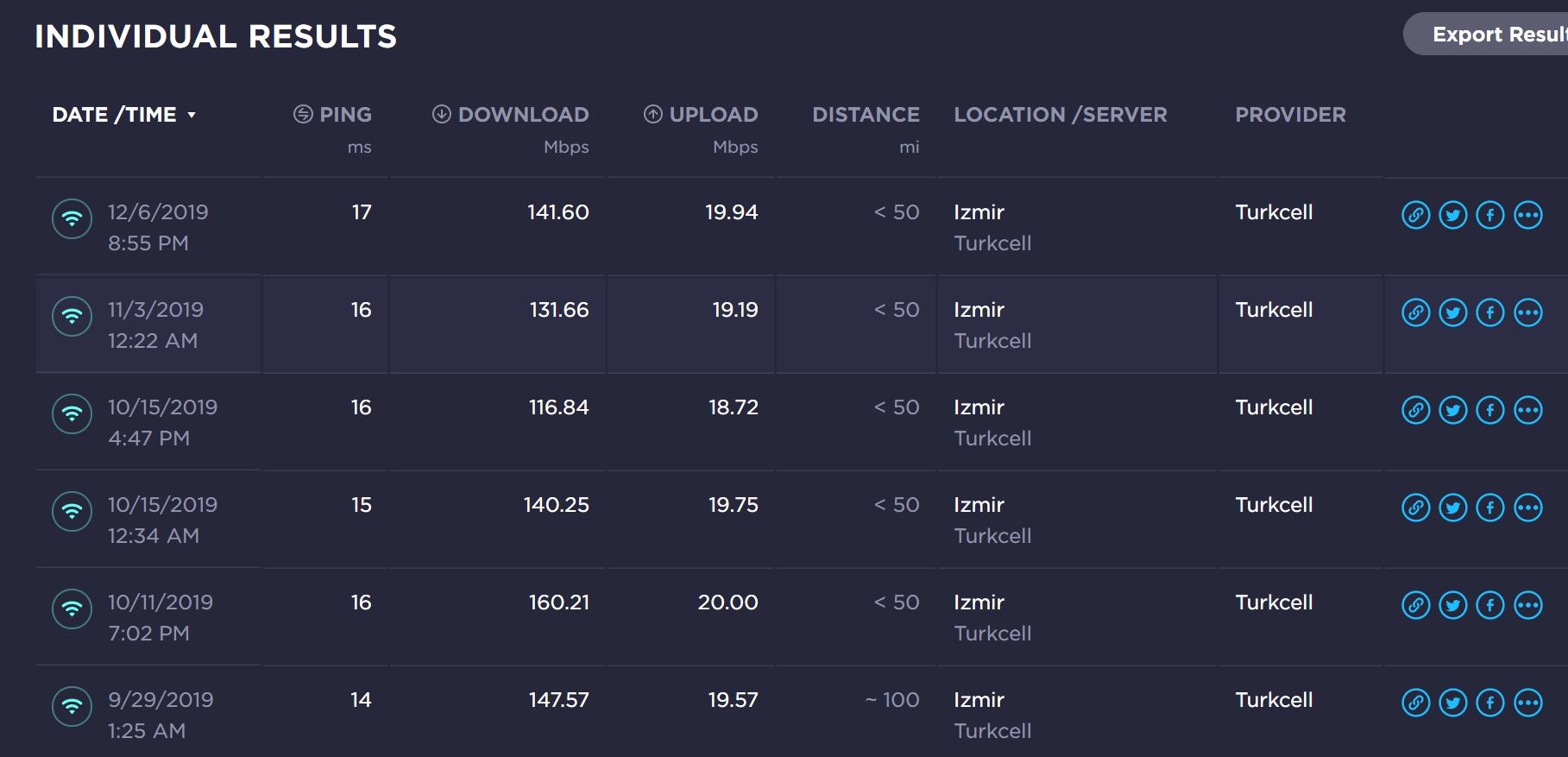Open more options for the 9/29/2019 result

click(x=1528, y=703)
